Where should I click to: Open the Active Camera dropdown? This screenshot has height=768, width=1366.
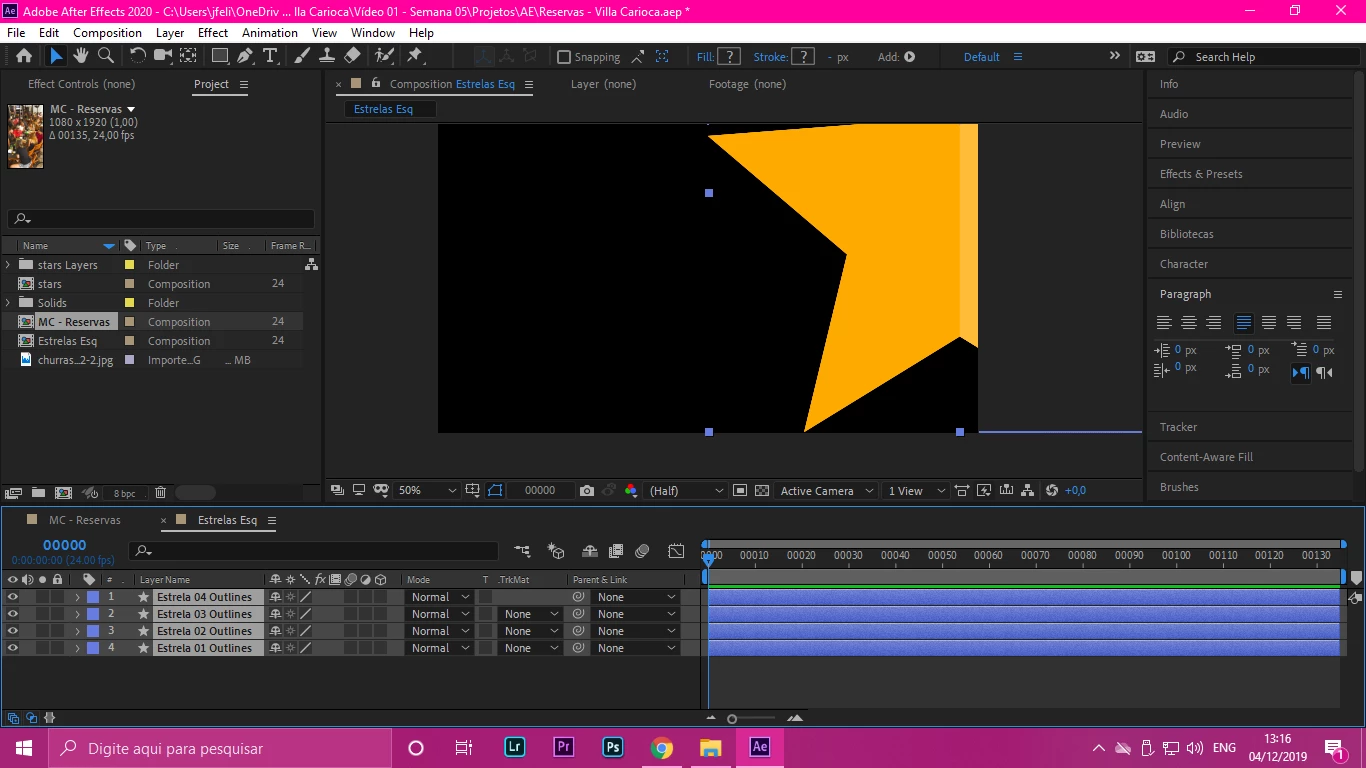point(826,491)
